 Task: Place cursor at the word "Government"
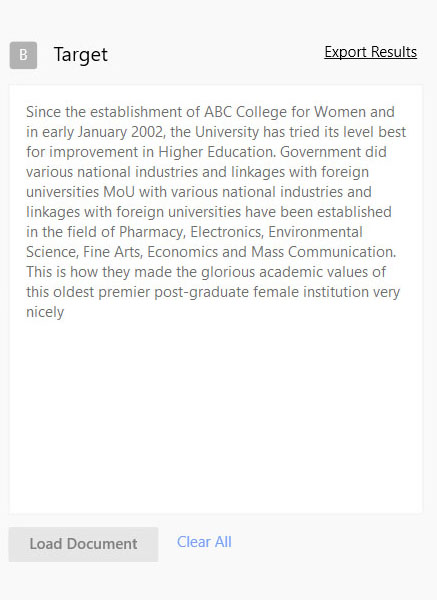[320, 152]
